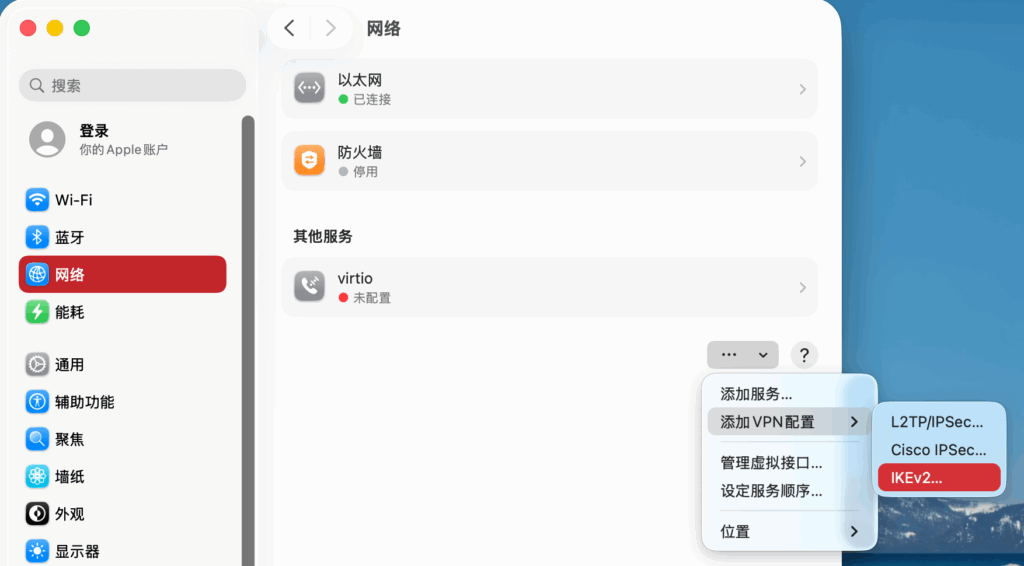1024x566 pixels.
Task: Go back with the left arrow button
Action: [289, 28]
